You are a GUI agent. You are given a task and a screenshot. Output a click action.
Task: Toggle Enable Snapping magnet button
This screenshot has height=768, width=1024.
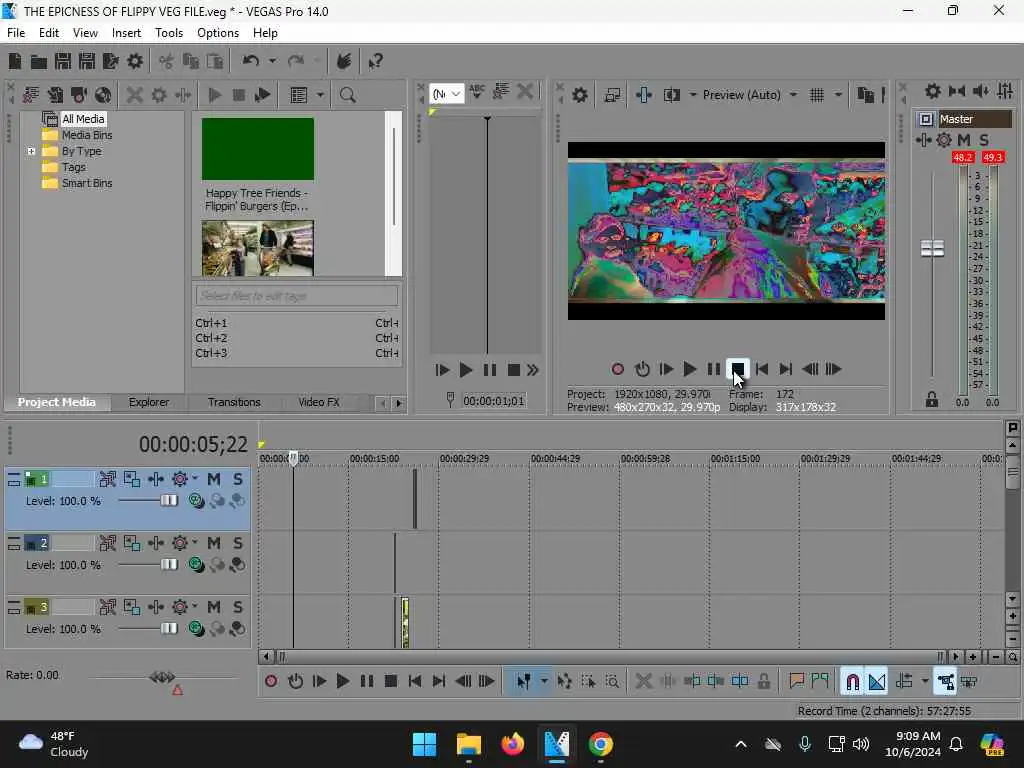[852, 682]
